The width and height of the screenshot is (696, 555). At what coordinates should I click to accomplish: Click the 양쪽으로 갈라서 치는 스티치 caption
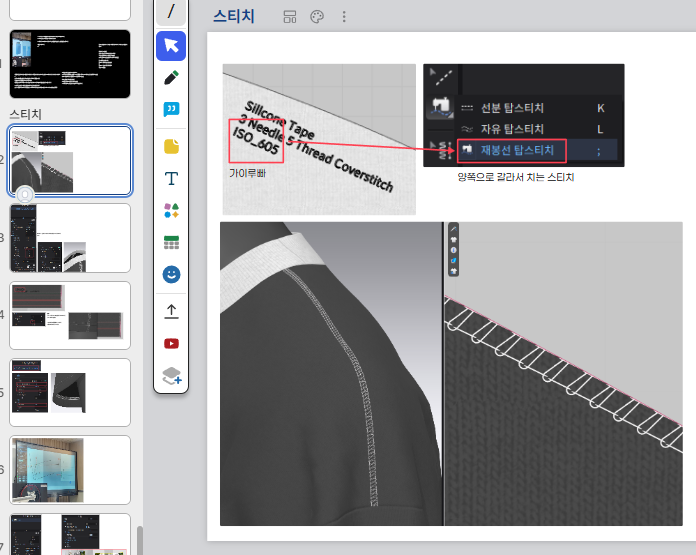[515, 177]
